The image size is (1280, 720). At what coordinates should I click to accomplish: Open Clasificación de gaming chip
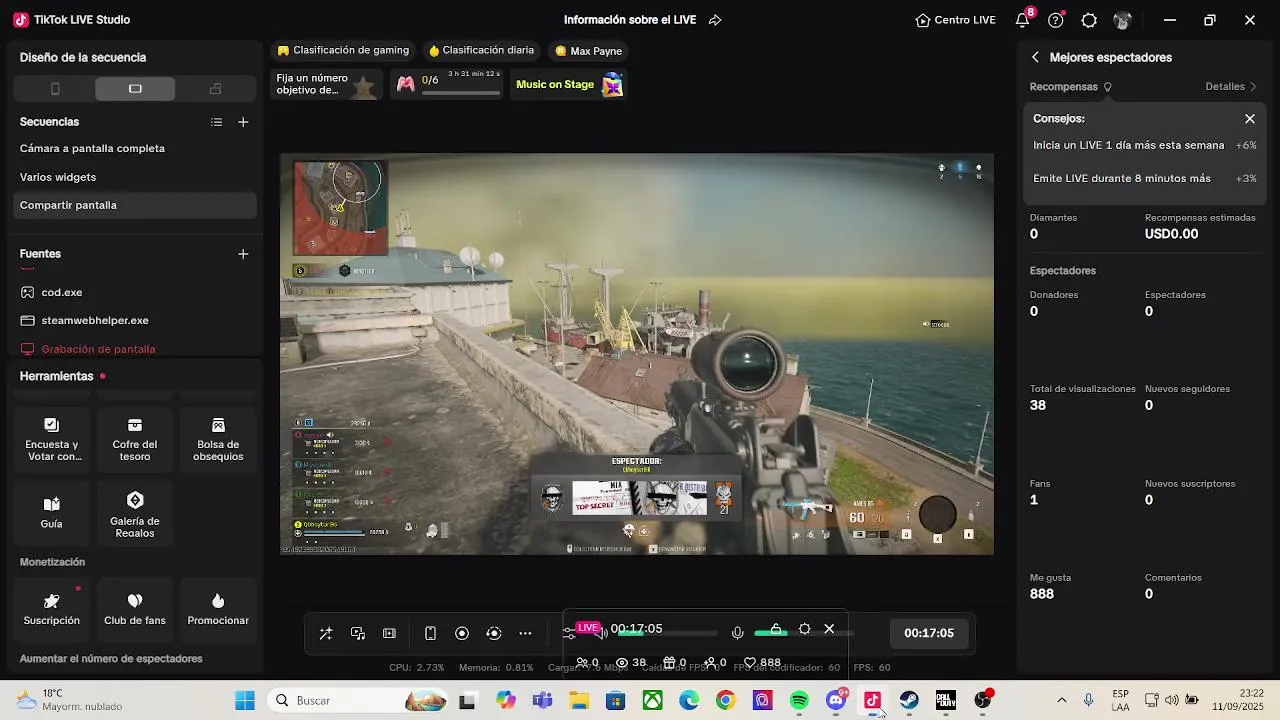point(343,51)
